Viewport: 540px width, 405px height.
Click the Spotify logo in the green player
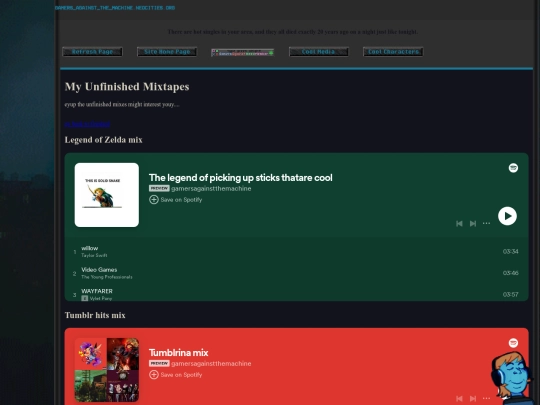pos(513,168)
